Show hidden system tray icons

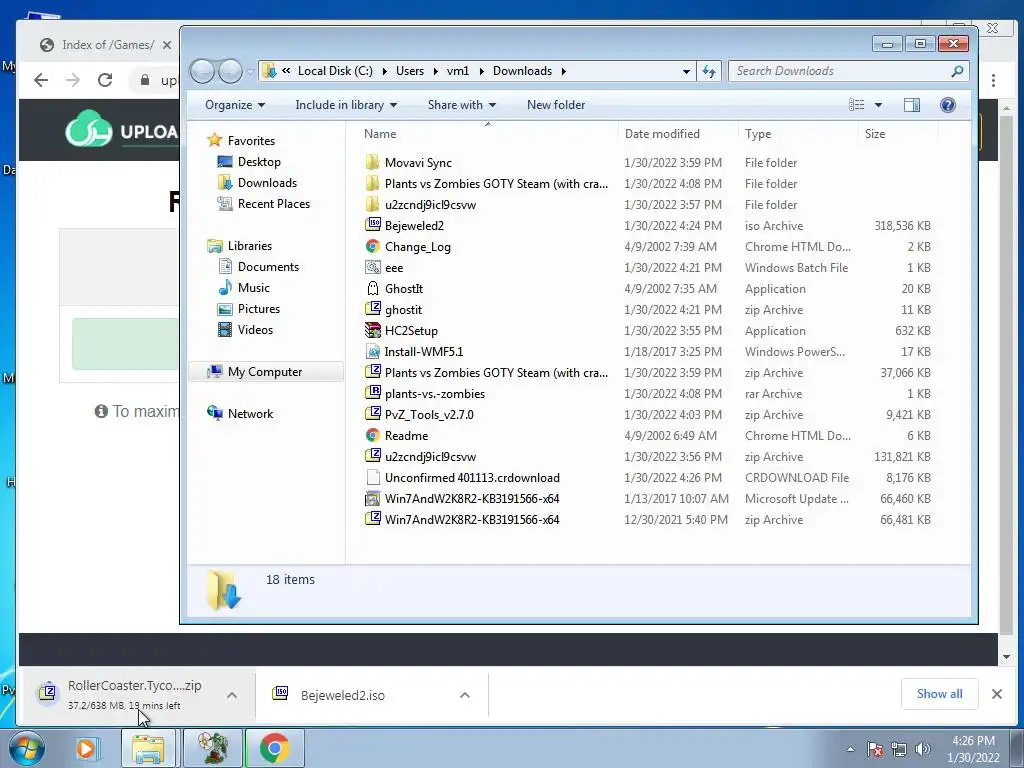pyautogui.click(x=850, y=749)
